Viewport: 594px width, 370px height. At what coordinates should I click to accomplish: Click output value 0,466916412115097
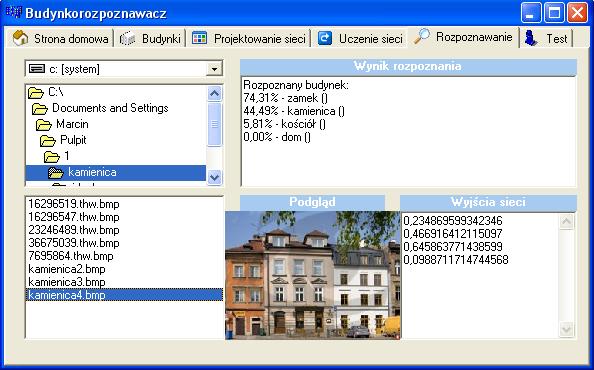coord(453,234)
